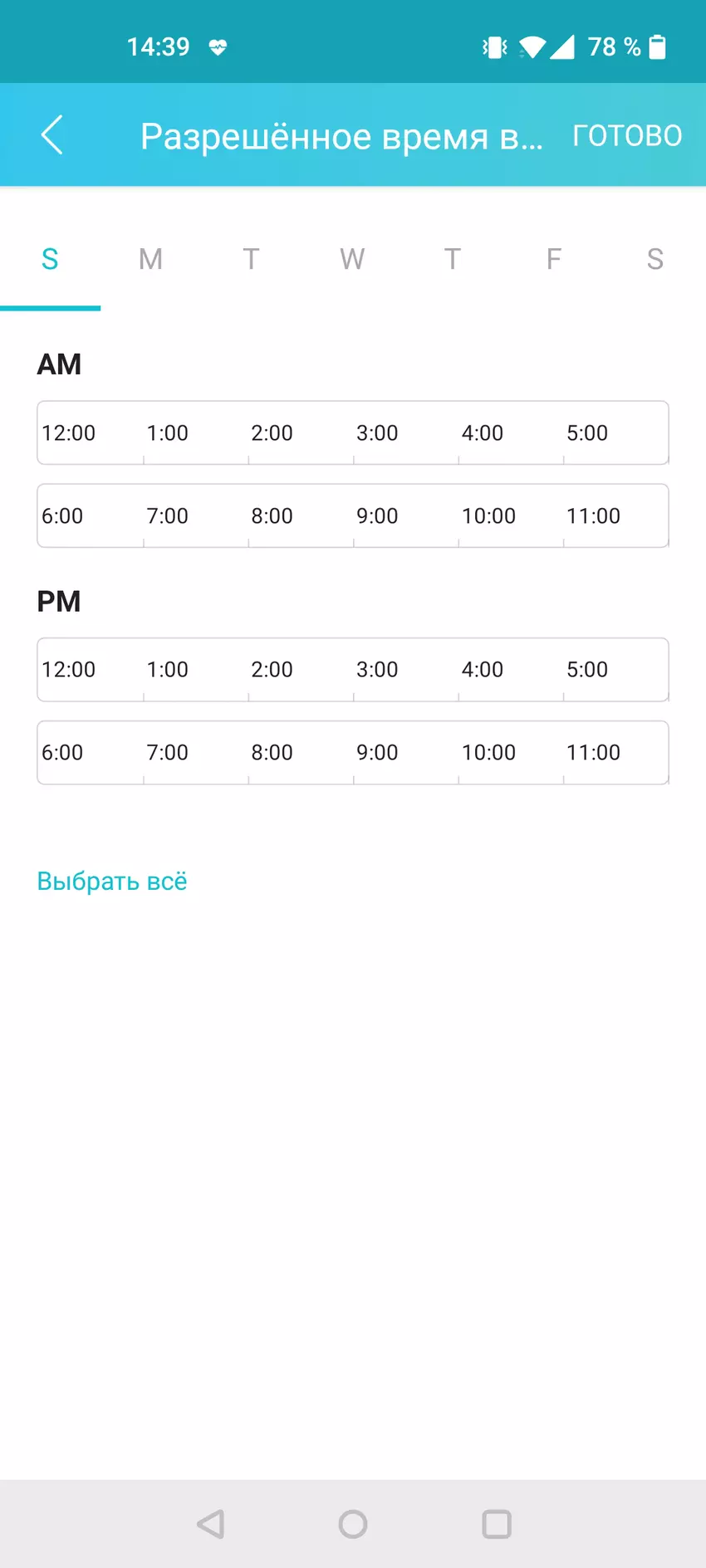Screen dimensions: 706x1568
Task: Toggle the AM 5:00 time slot
Action: coord(615,432)
